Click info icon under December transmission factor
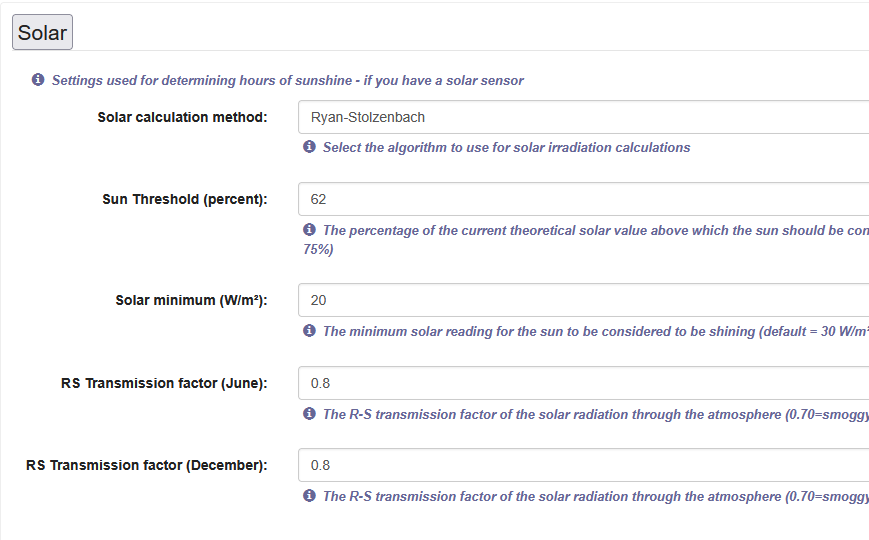This screenshot has height=540, width=869. click(309, 496)
